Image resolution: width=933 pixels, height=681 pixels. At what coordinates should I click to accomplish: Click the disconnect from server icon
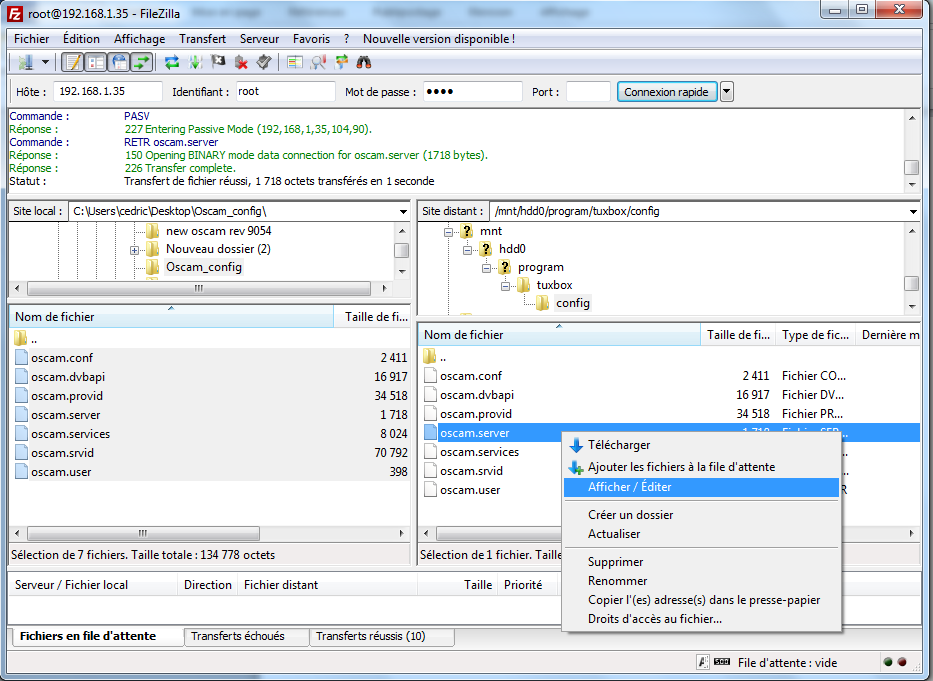(x=241, y=62)
